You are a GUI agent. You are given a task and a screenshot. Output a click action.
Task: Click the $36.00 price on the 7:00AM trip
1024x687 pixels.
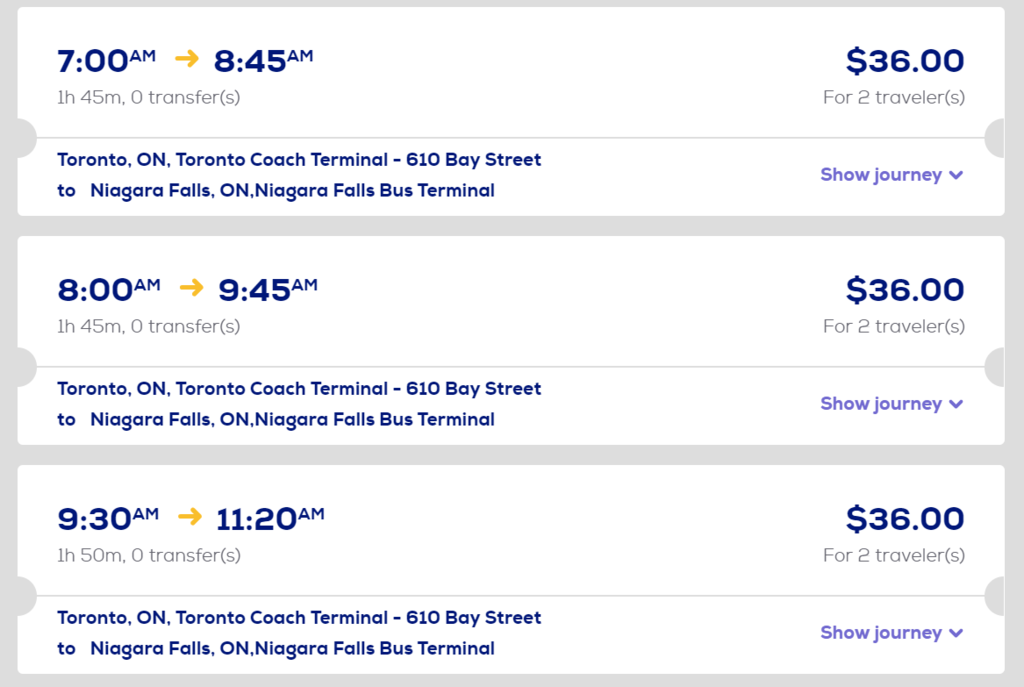(x=904, y=61)
